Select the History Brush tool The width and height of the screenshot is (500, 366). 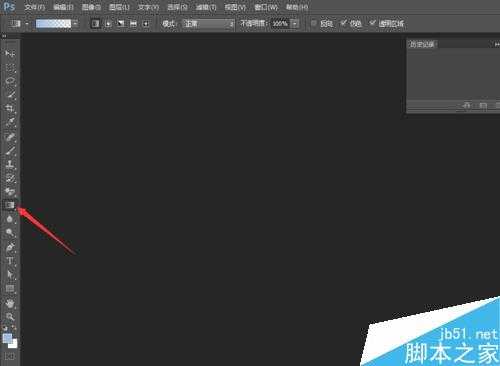pos(10,178)
